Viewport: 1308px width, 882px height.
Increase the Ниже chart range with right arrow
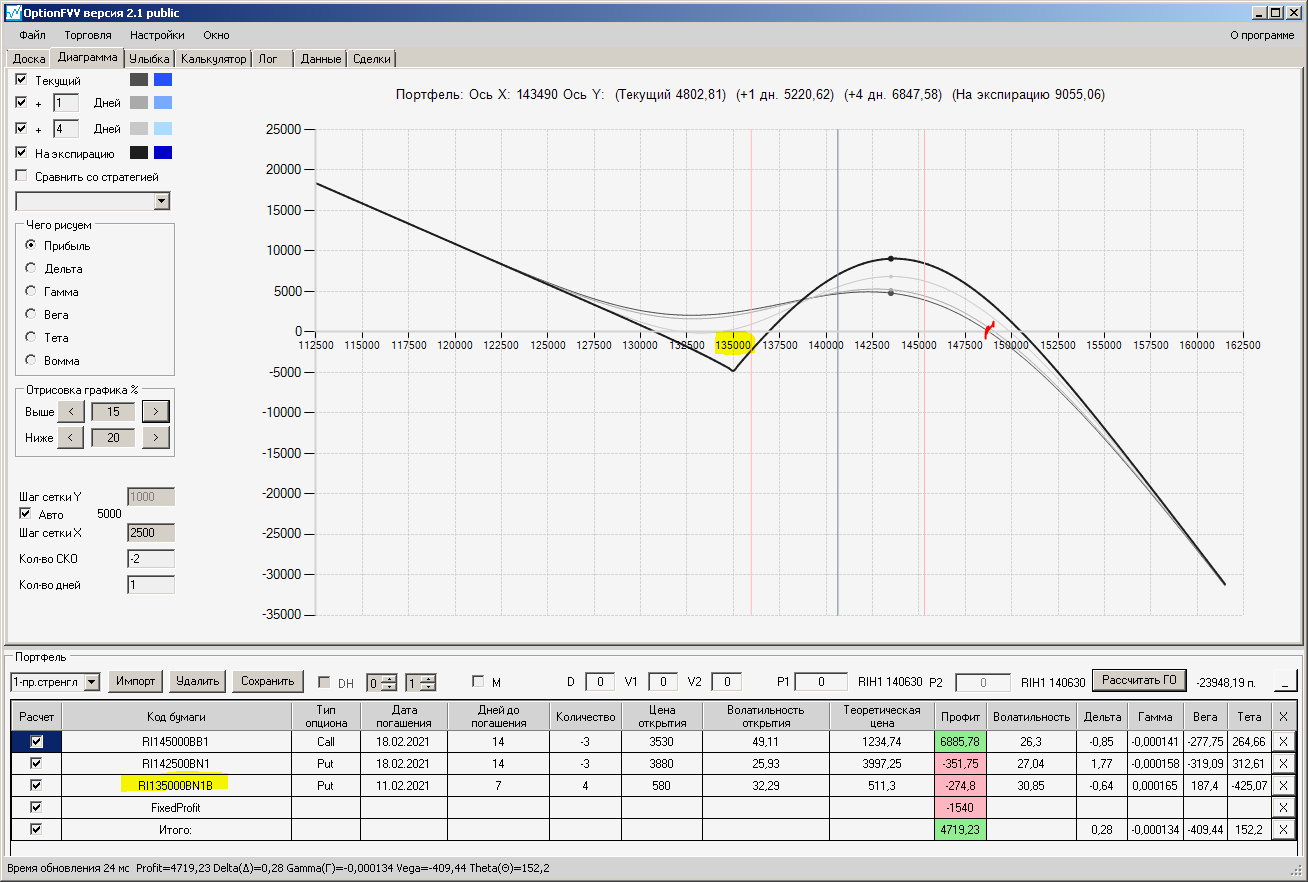(156, 437)
